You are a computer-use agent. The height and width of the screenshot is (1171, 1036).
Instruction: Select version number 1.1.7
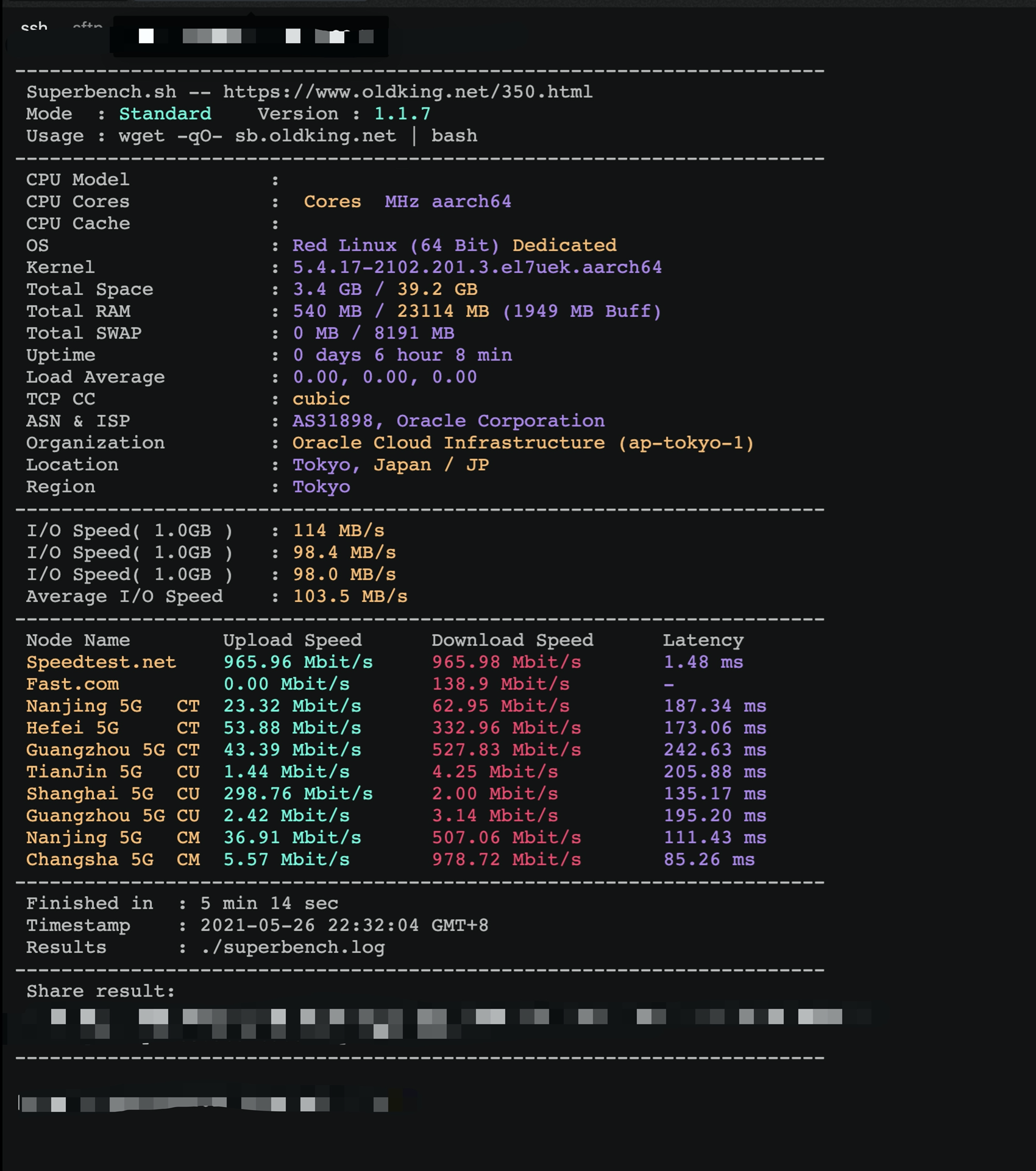pyautogui.click(x=402, y=114)
